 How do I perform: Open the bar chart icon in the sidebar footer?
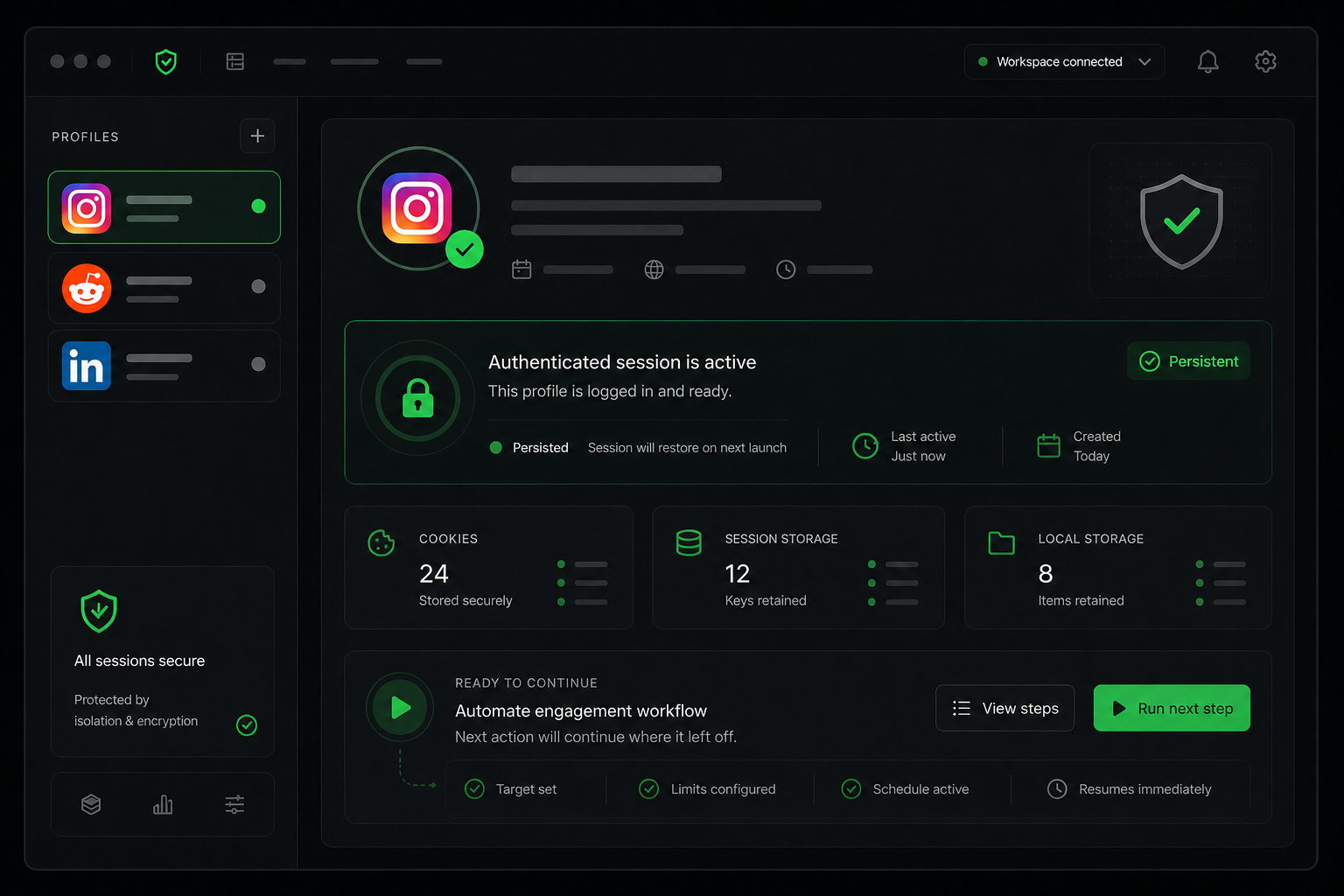pyautogui.click(x=163, y=804)
